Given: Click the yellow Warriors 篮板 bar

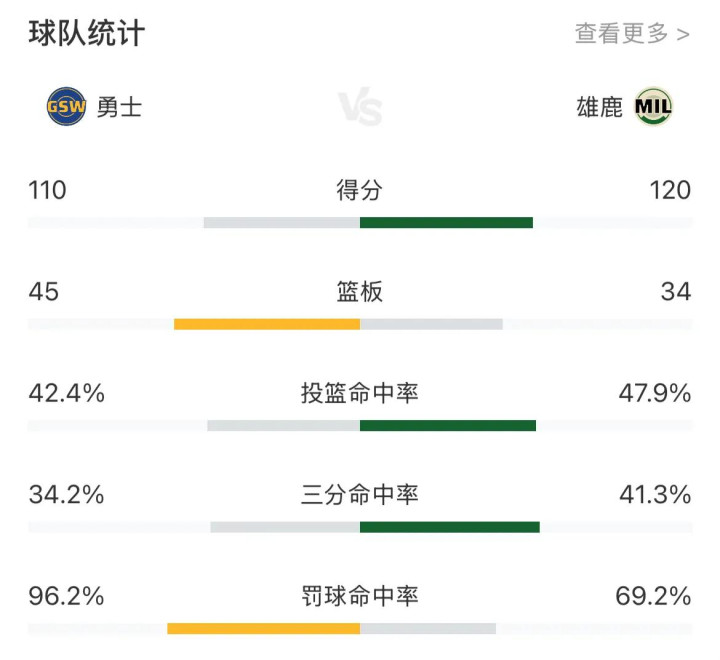Looking at the screenshot, I should click(267, 324).
